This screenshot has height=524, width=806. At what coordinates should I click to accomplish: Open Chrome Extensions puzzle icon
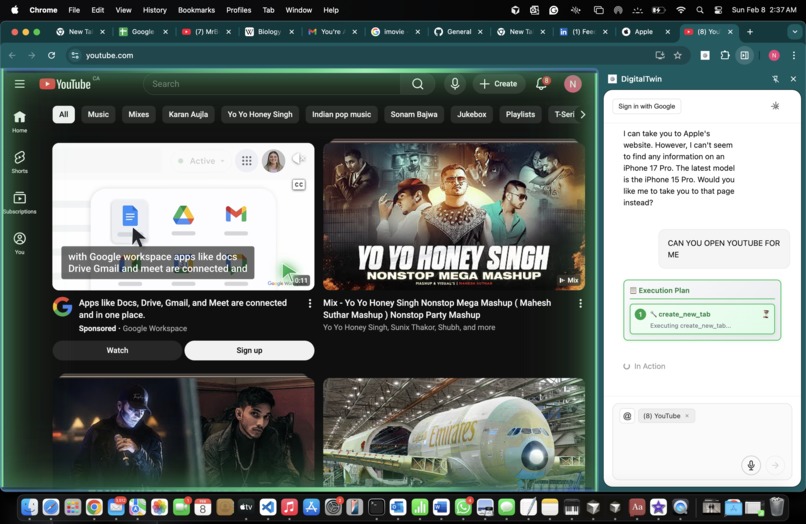coord(725,55)
